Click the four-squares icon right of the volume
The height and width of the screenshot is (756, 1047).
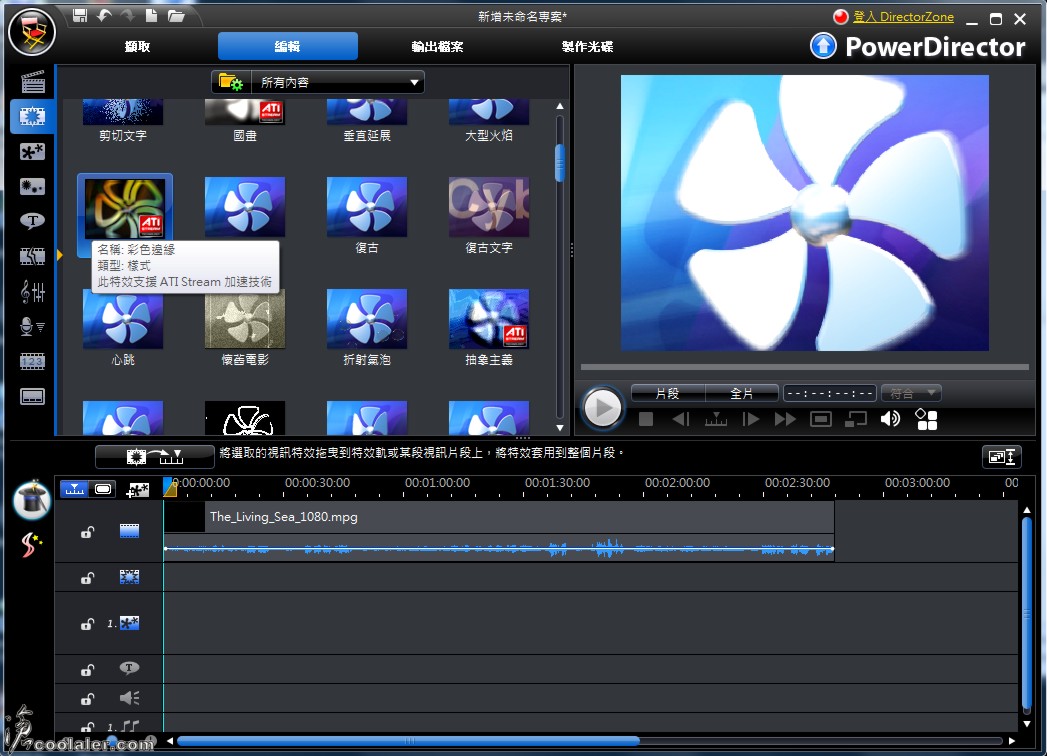point(926,419)
